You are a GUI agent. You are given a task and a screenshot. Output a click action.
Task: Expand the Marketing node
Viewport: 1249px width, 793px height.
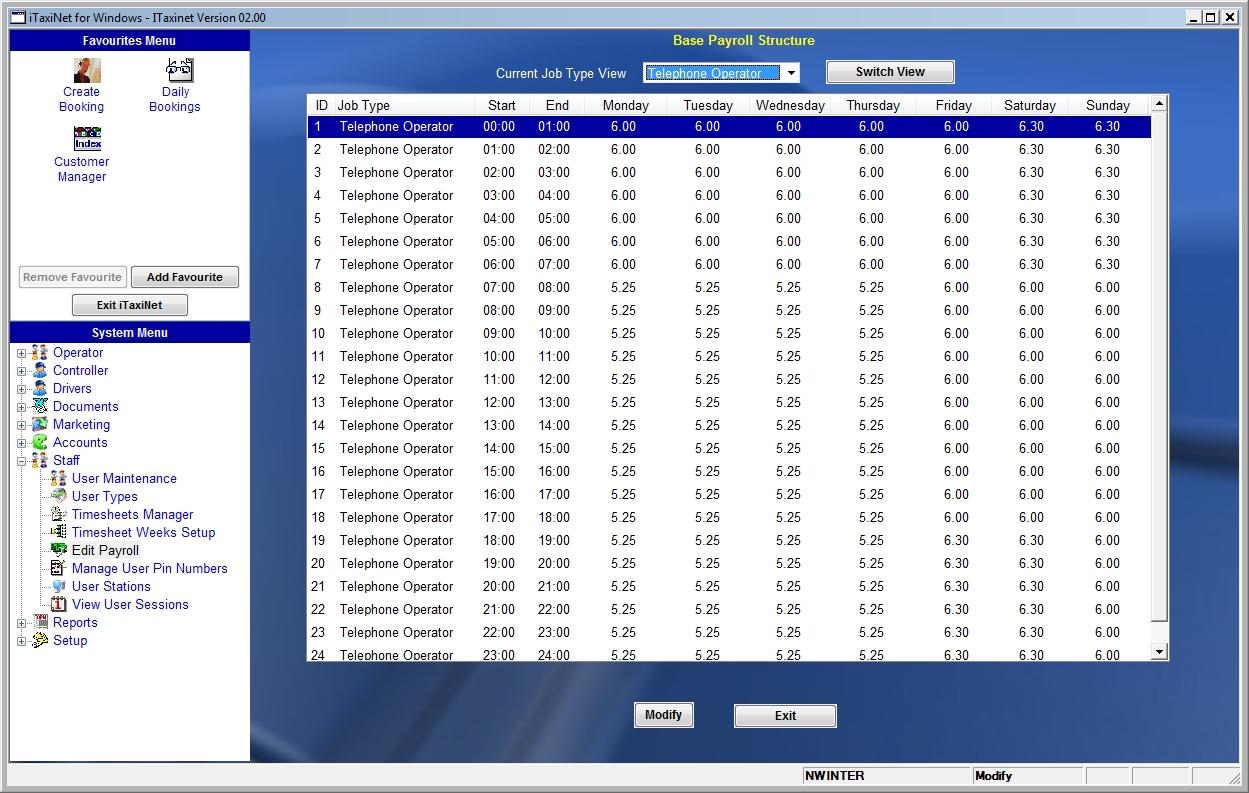(x=21, y=425)
